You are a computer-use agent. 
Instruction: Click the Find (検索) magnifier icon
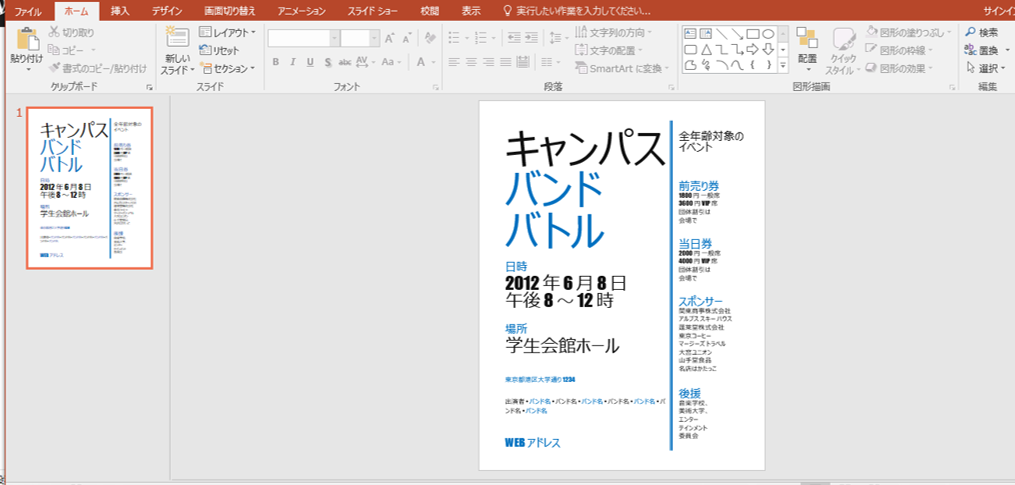pos(970,32)
